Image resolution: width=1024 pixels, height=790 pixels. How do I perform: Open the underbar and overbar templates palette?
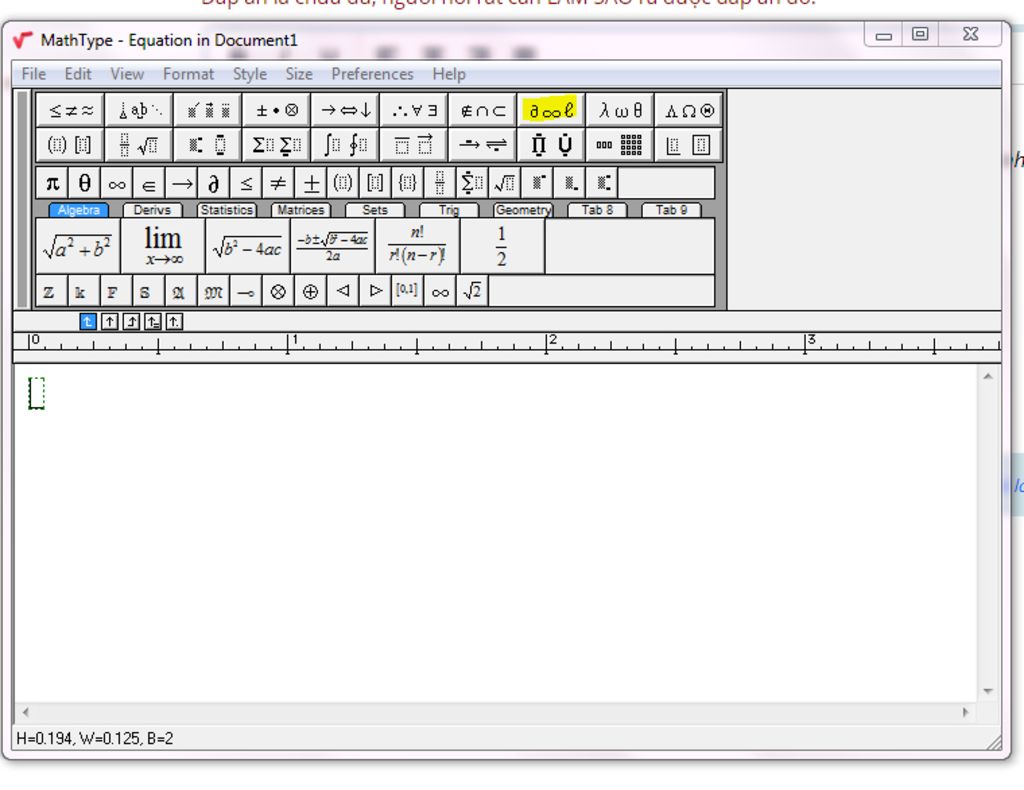click(413, 144)
